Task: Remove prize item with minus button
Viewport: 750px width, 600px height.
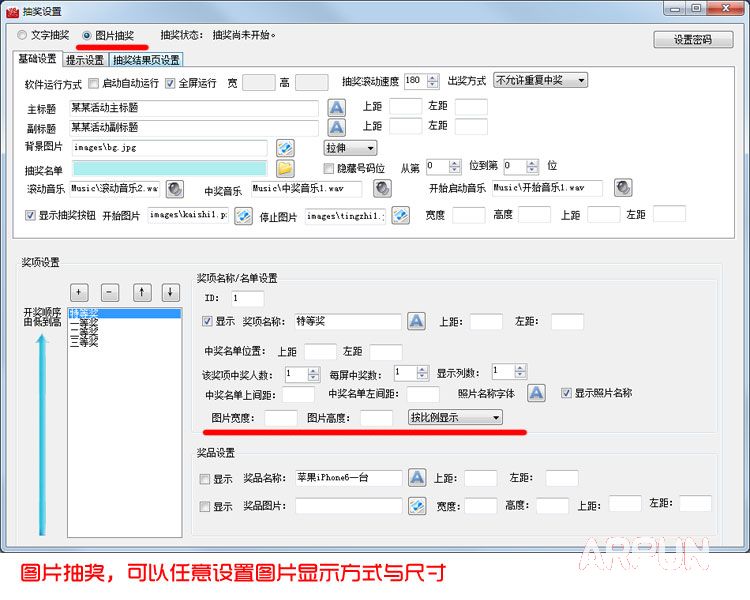Action: pos(110,292)
